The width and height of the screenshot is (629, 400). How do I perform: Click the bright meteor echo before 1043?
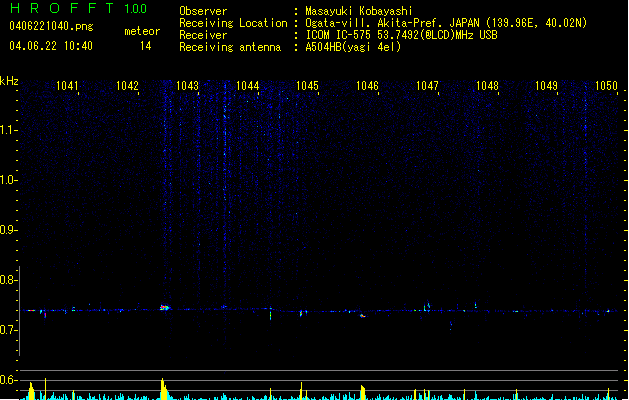164,308
